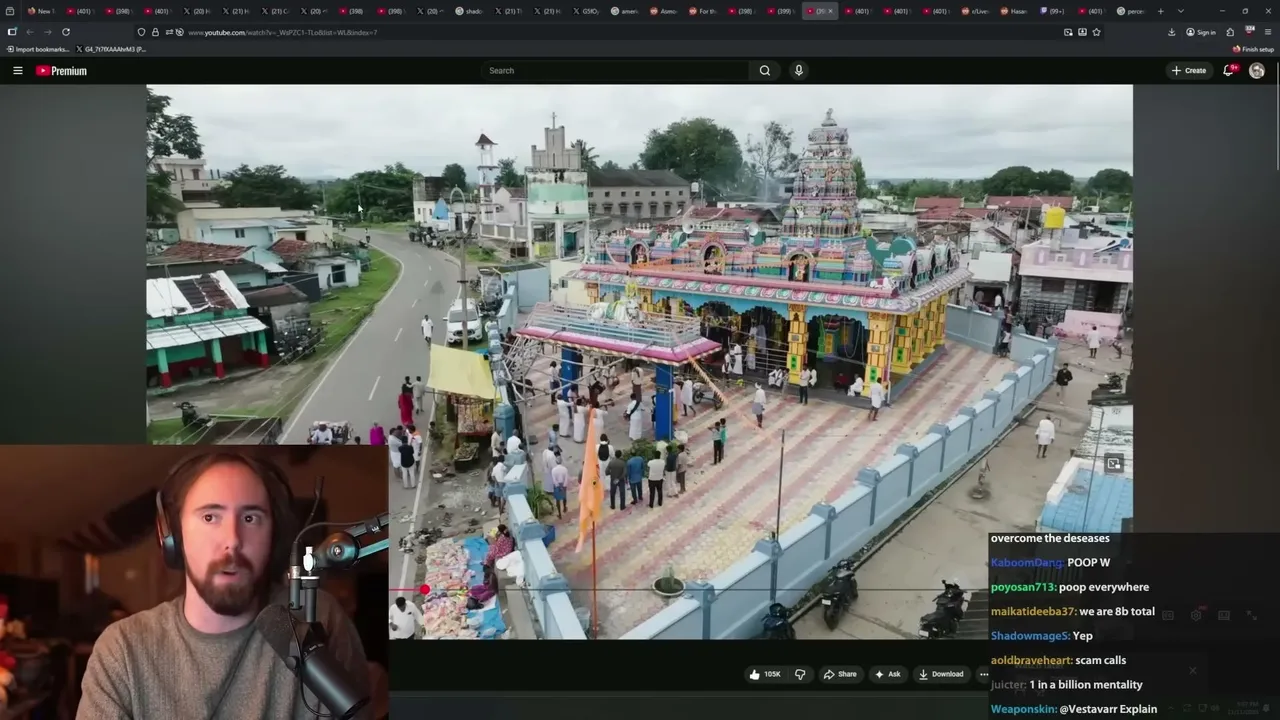Switch to the (399) YouTube tab

click(x=779, y=11)
